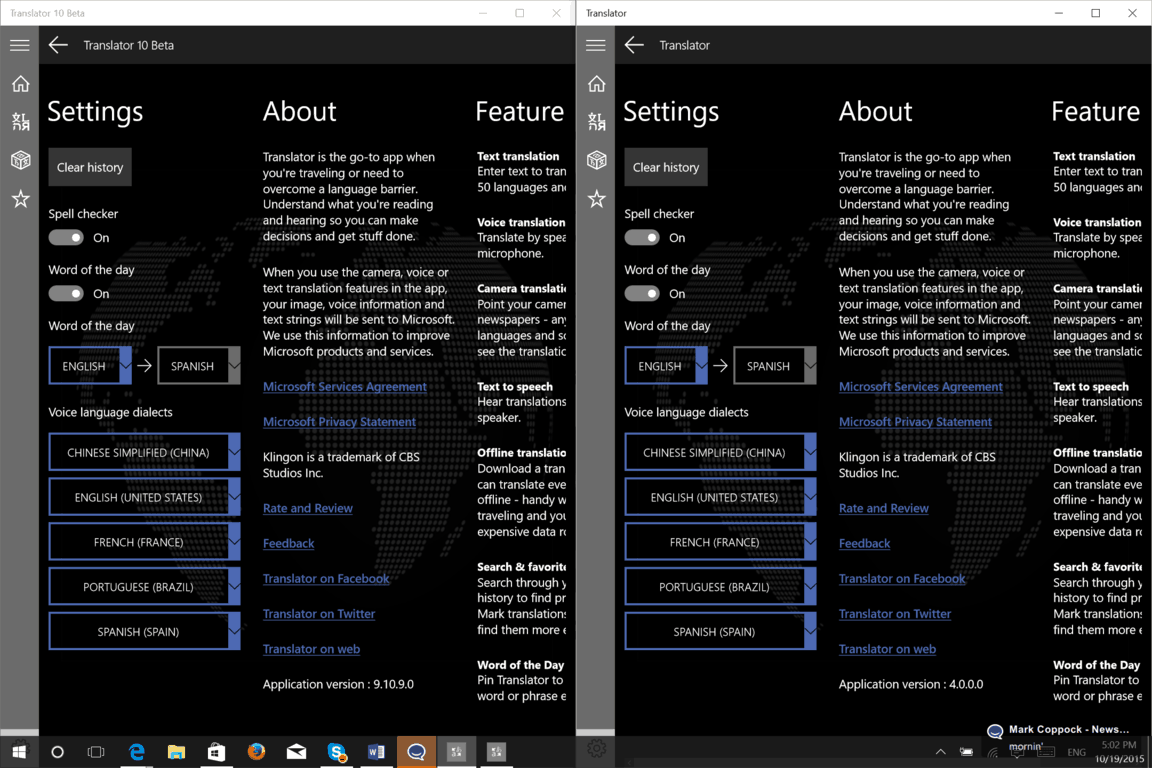Image resolution: width=1152 pixels, height=768 pixels.
Task: Open Translator on web in Translator 10 Beta
Action: click(x=312, y=649)
